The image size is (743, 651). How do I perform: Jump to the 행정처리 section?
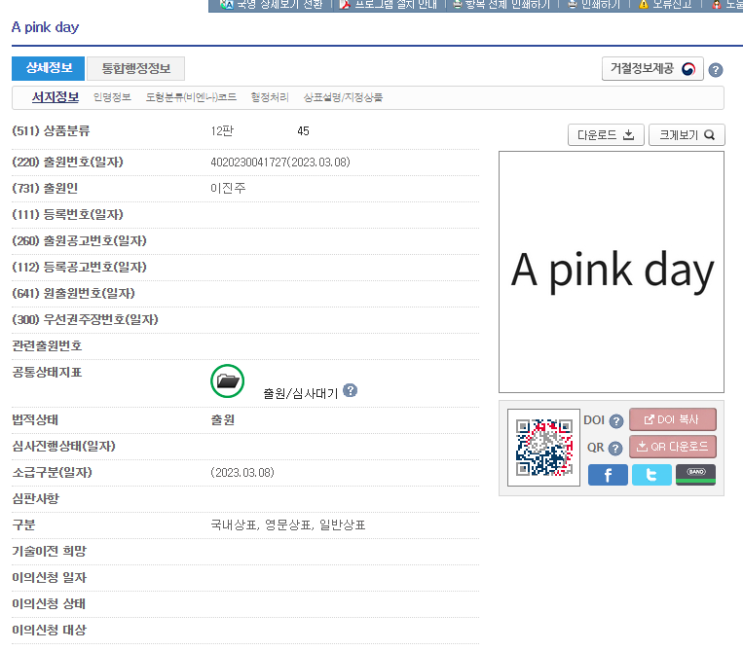click(270, 97)
